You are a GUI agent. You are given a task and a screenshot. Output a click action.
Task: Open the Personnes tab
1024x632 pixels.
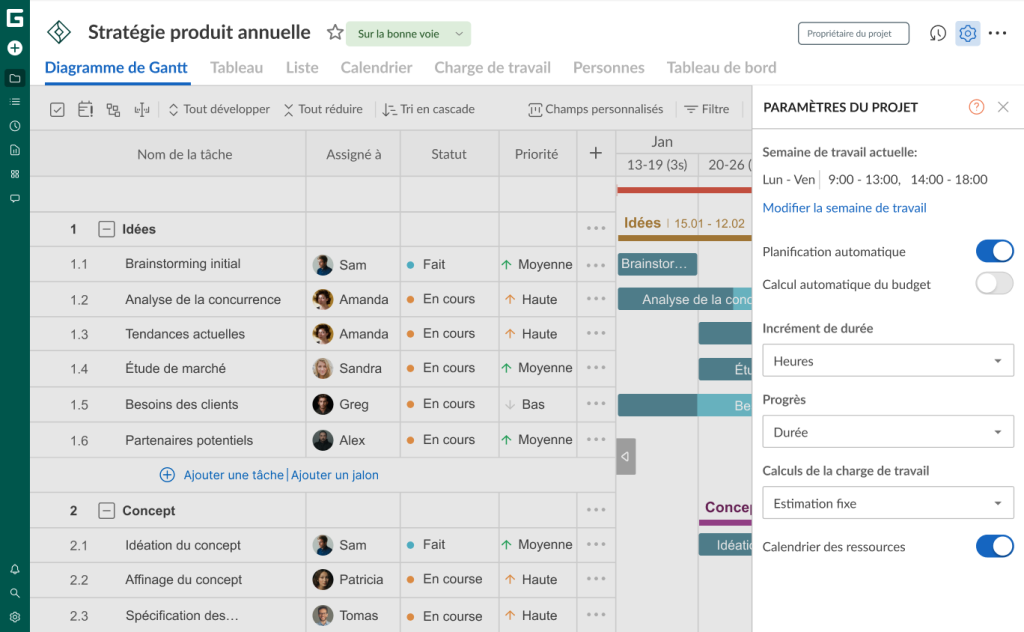coord(609,67)
